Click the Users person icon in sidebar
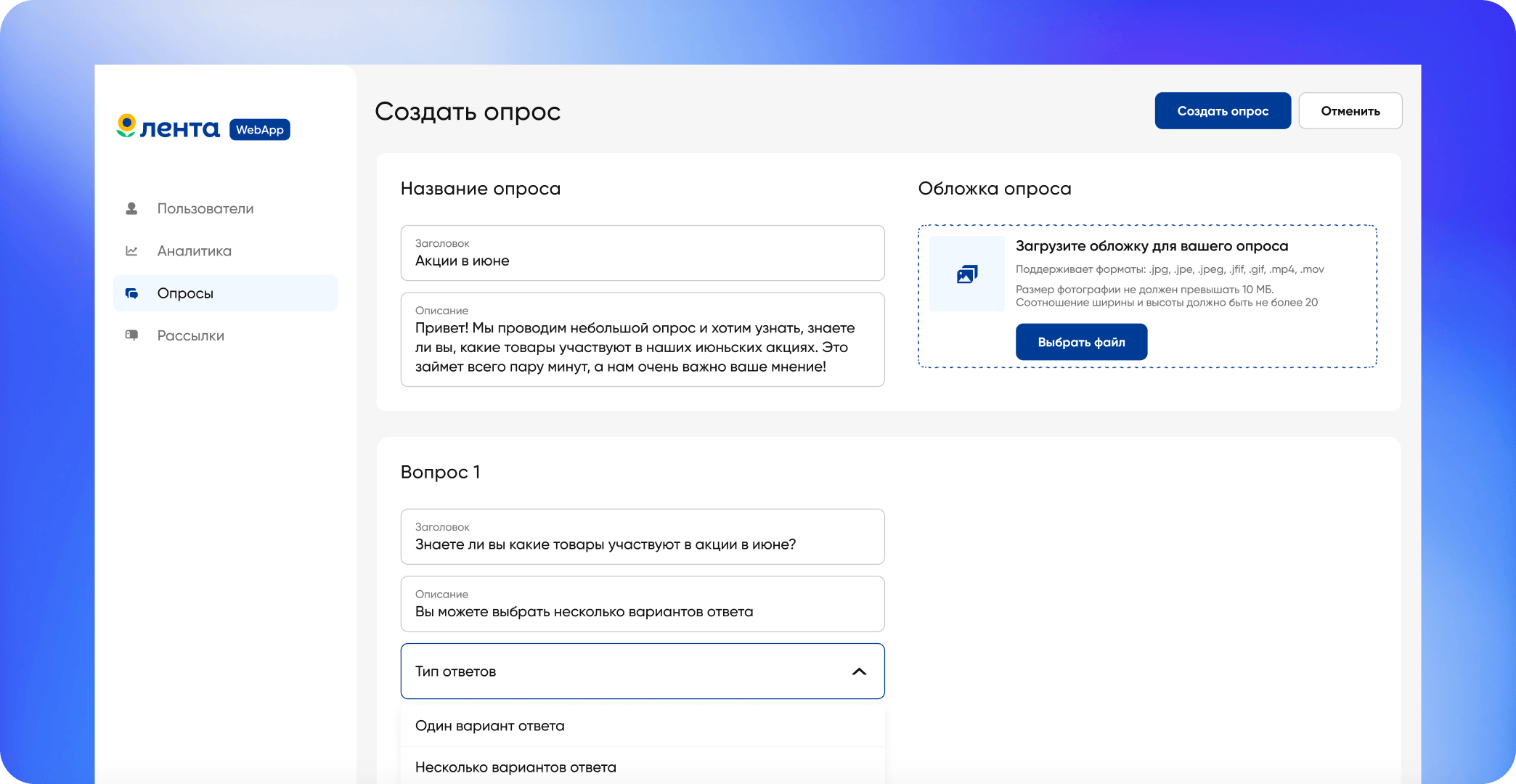 131,208
